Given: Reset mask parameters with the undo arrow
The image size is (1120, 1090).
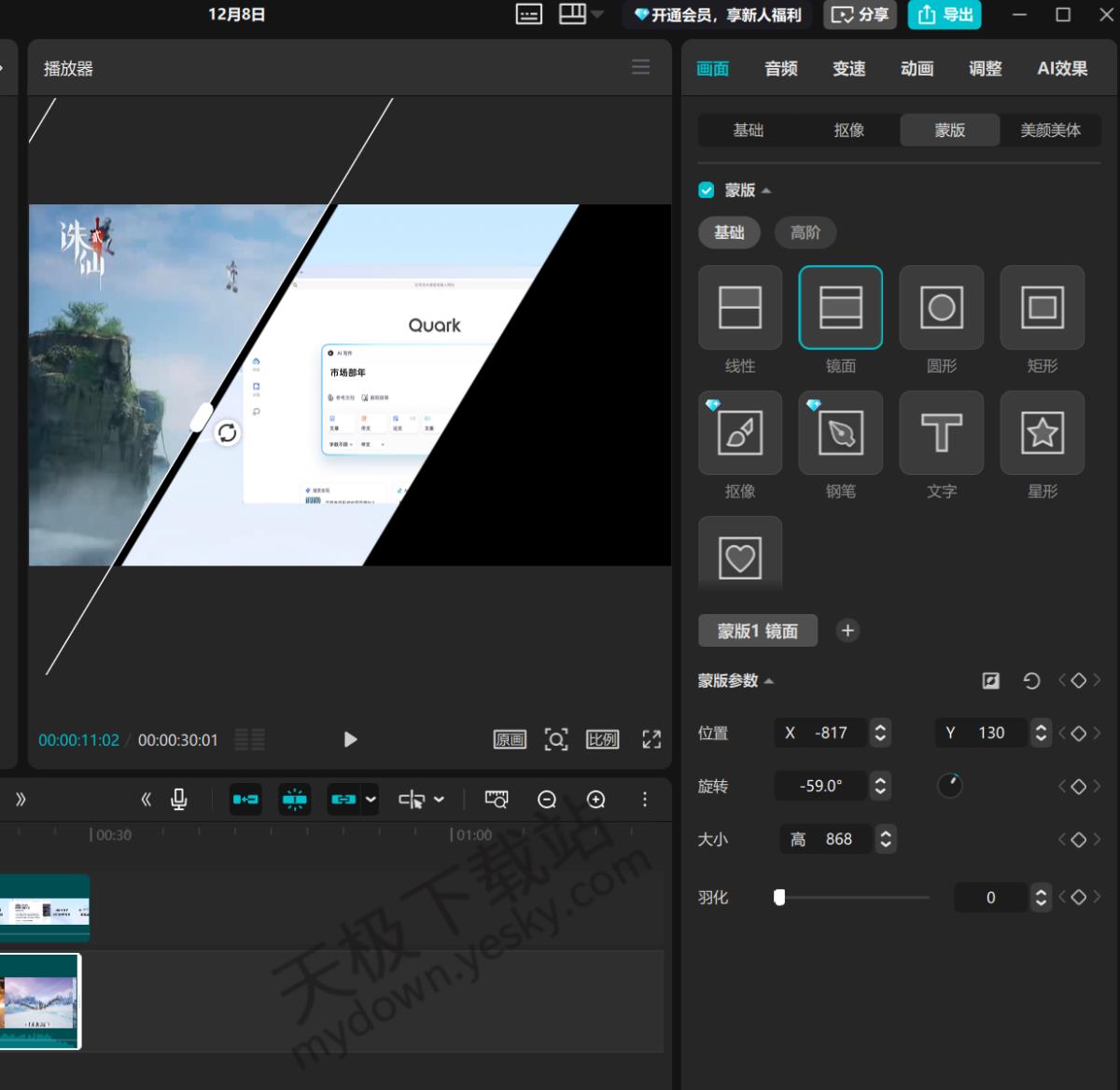Looking at the screenshot, I should pos(1031,681).
